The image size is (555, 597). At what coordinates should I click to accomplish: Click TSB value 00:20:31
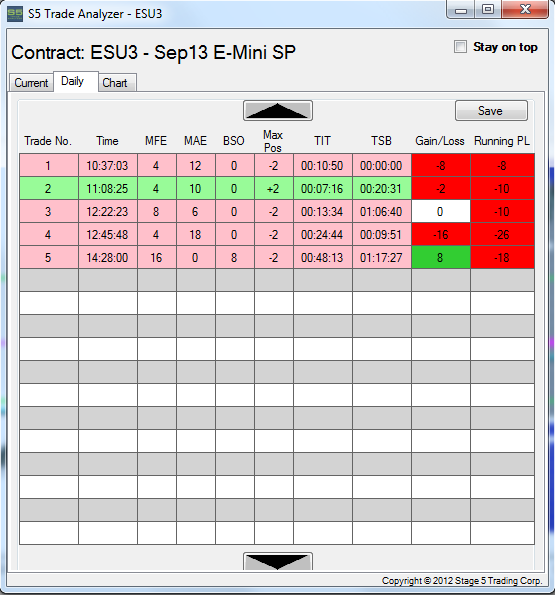tap(382, 188)
